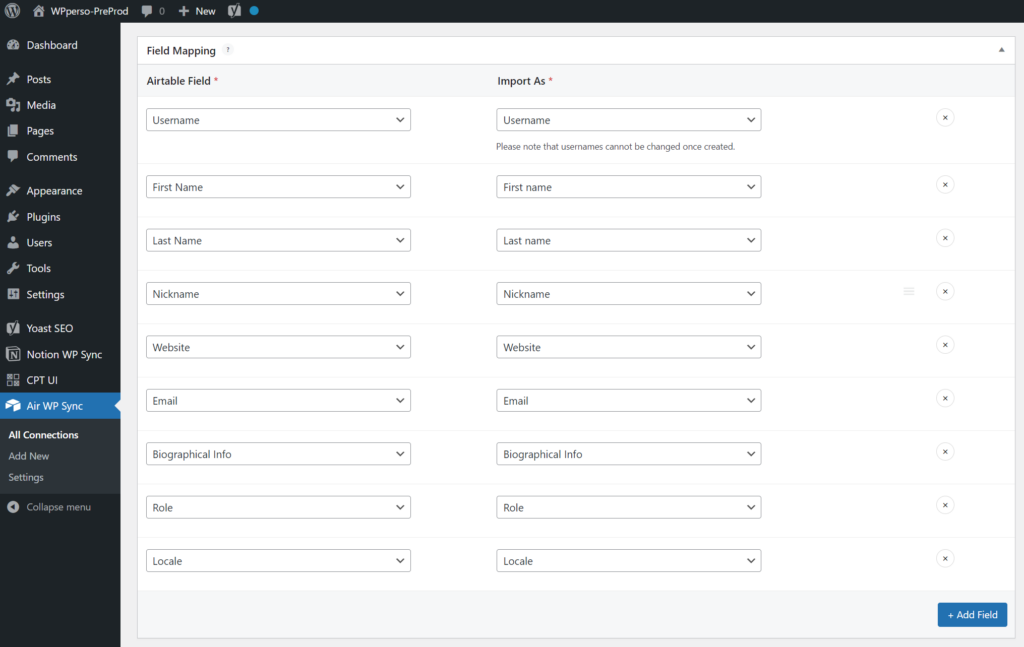The height and width of the screenshot is (647, 1024).
Task: Collapse the Field Mapping panel
Action: click(1001, 50)
